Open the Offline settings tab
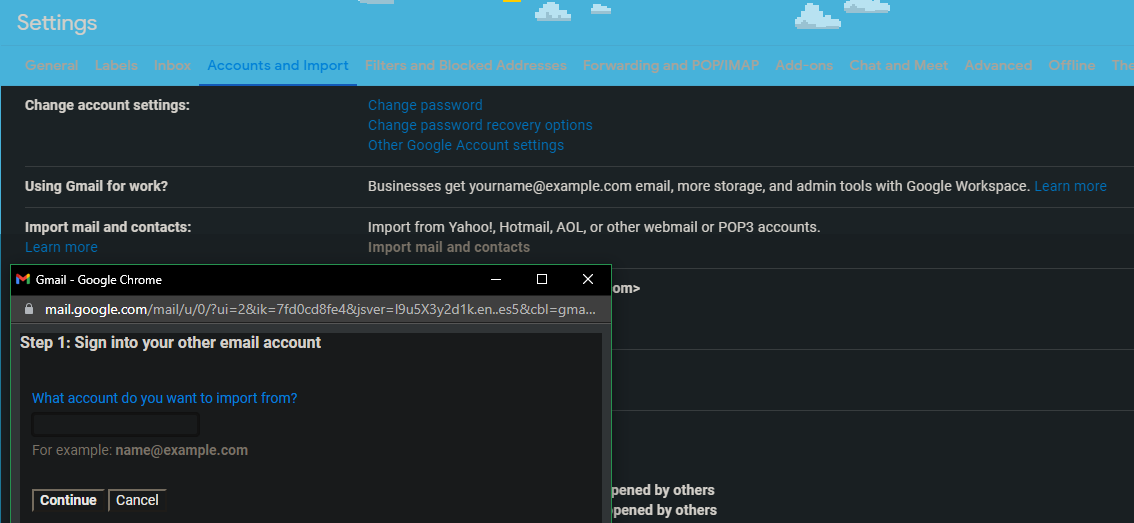 1072,65
